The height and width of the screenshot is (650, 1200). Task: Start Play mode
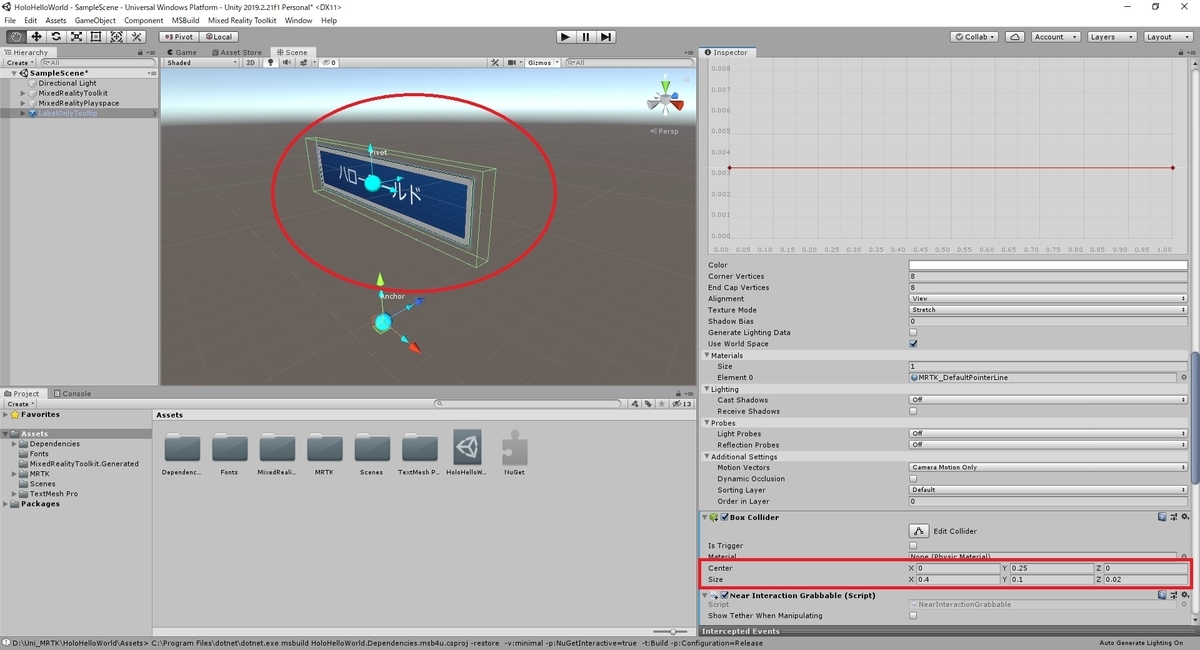565,37
